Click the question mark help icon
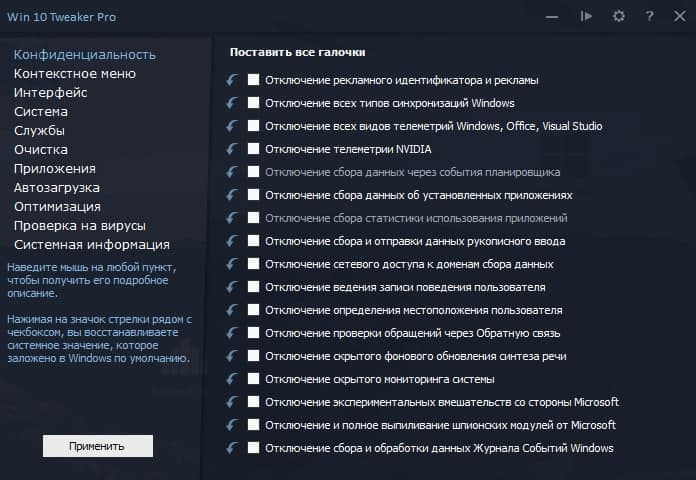 [x=649, y=16]
